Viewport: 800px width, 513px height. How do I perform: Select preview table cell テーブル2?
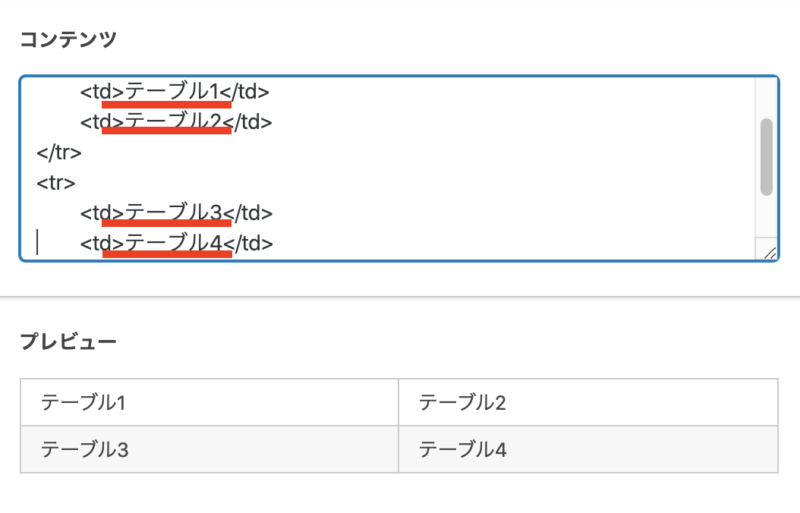coord(588,402)
